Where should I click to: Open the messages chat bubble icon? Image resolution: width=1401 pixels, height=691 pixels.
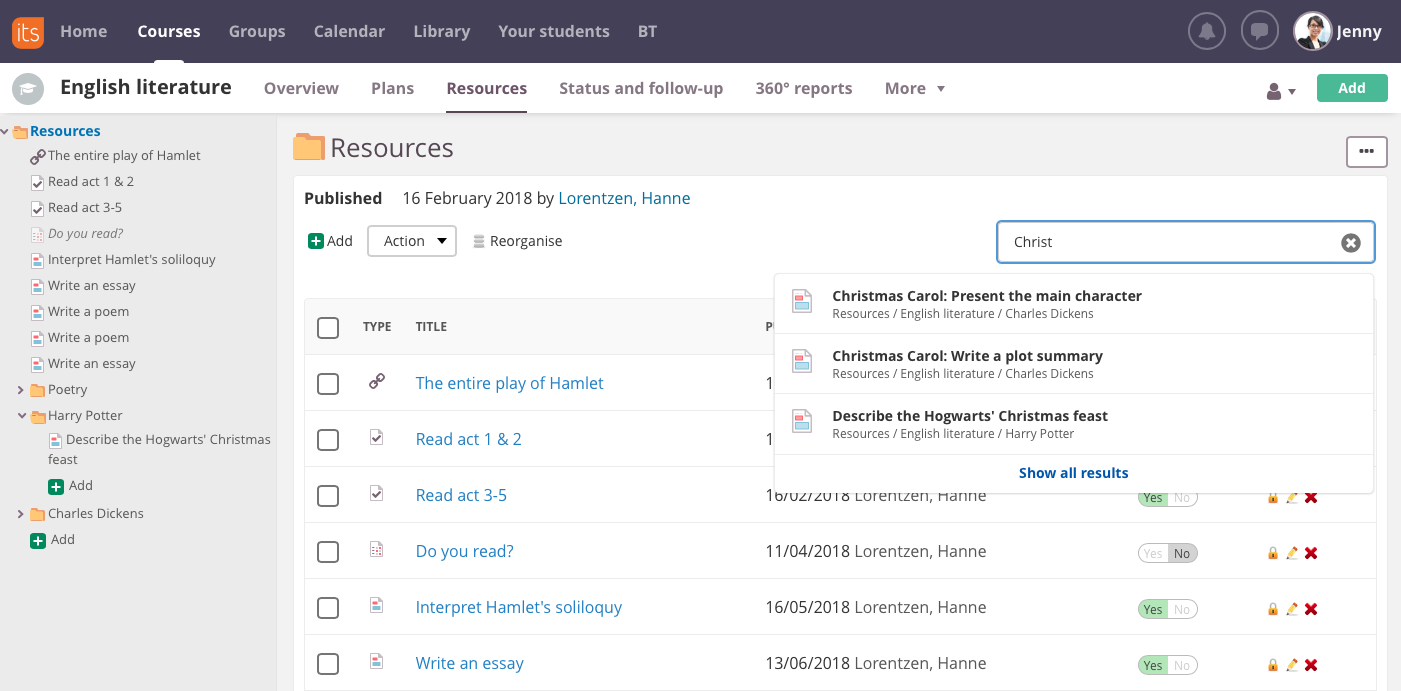click(1260, 31)
